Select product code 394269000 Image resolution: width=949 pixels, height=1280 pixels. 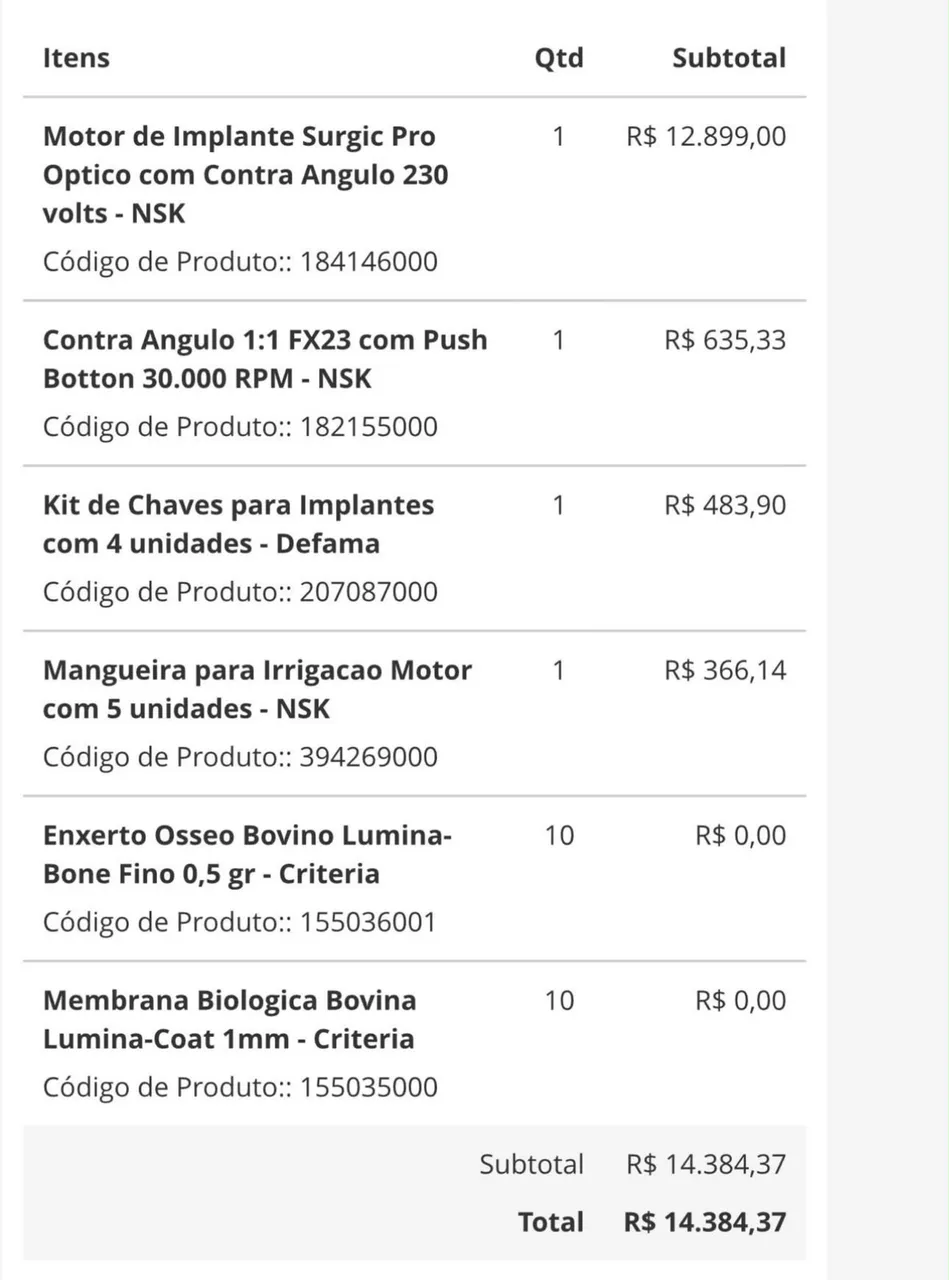(368, 757)
